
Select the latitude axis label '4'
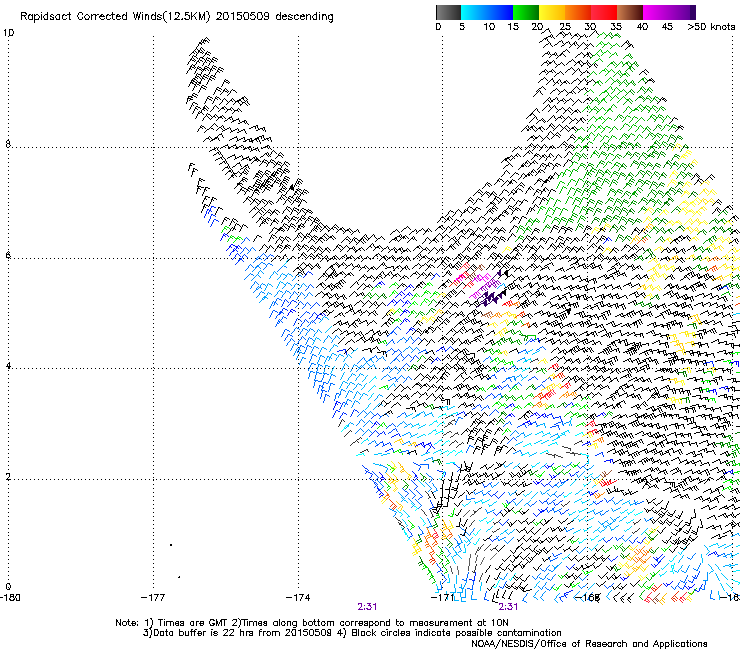pyautogui.click(x=8, y=366)
